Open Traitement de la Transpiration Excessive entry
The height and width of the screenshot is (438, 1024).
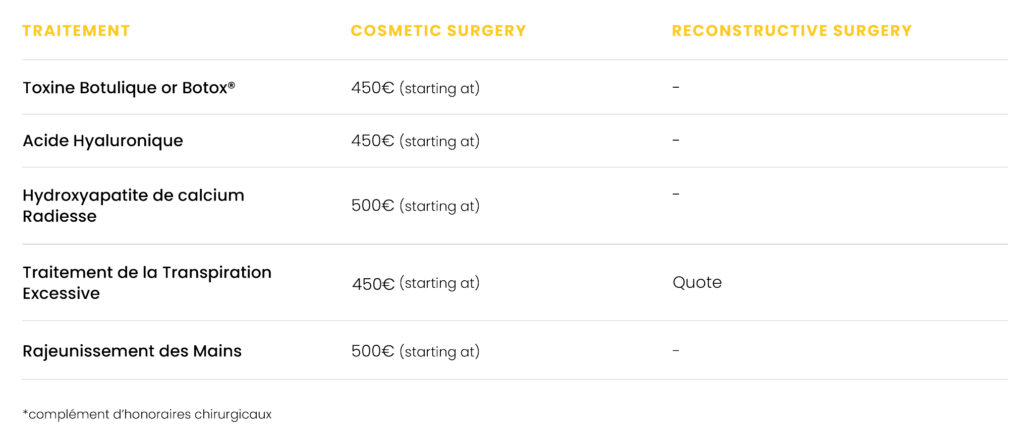[147, 283]
